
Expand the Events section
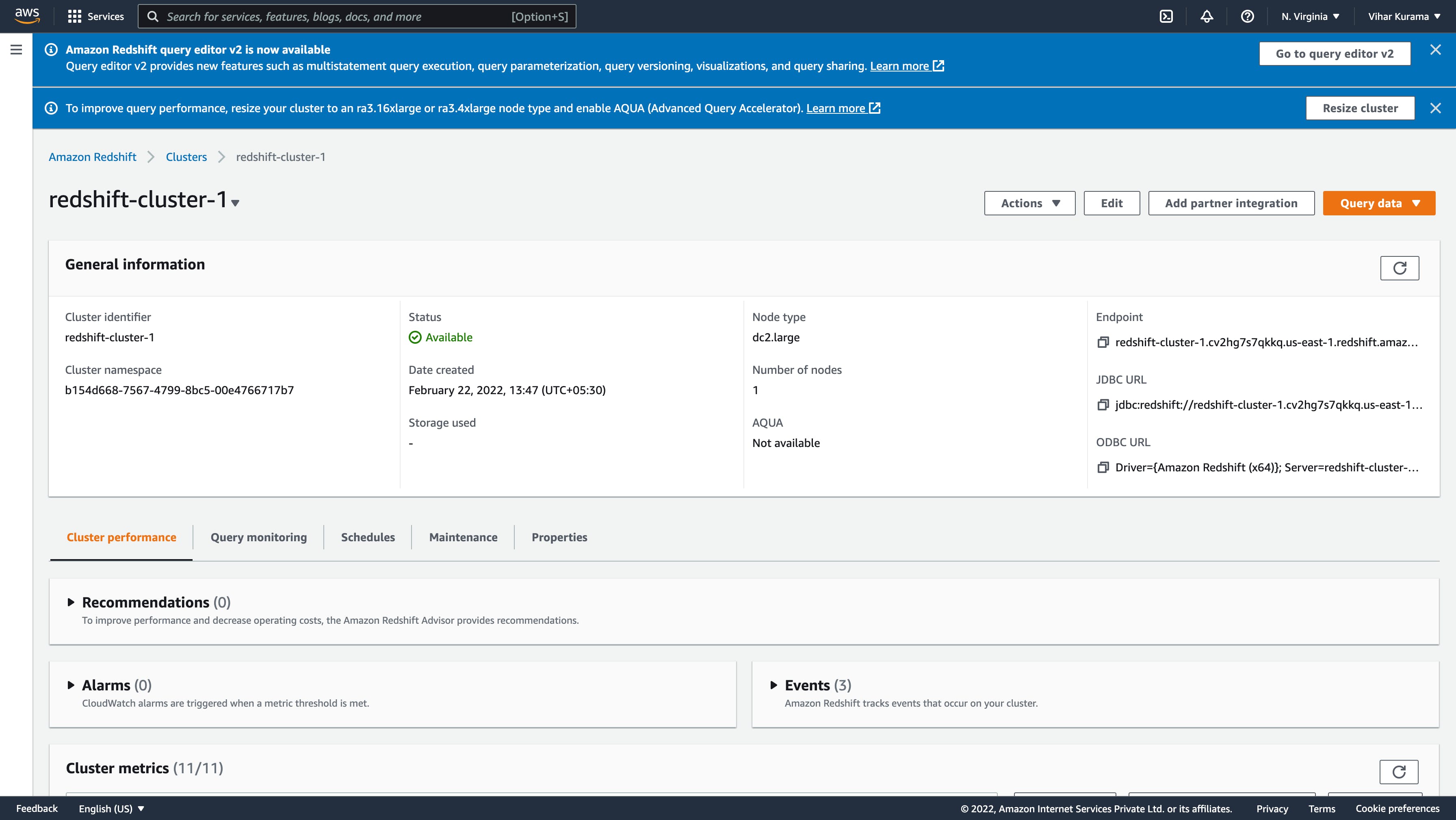click(x=774, y=686)
